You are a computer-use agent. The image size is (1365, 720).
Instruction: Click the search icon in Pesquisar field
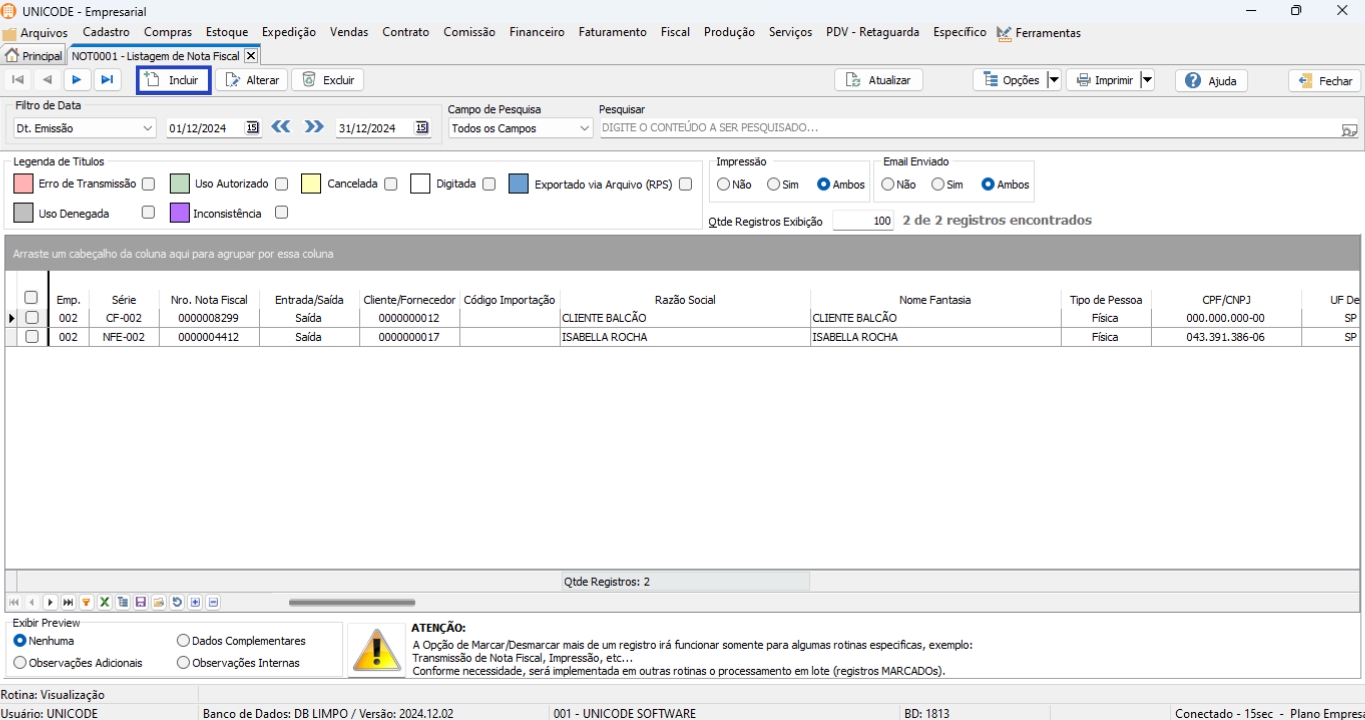[1349, 129]
